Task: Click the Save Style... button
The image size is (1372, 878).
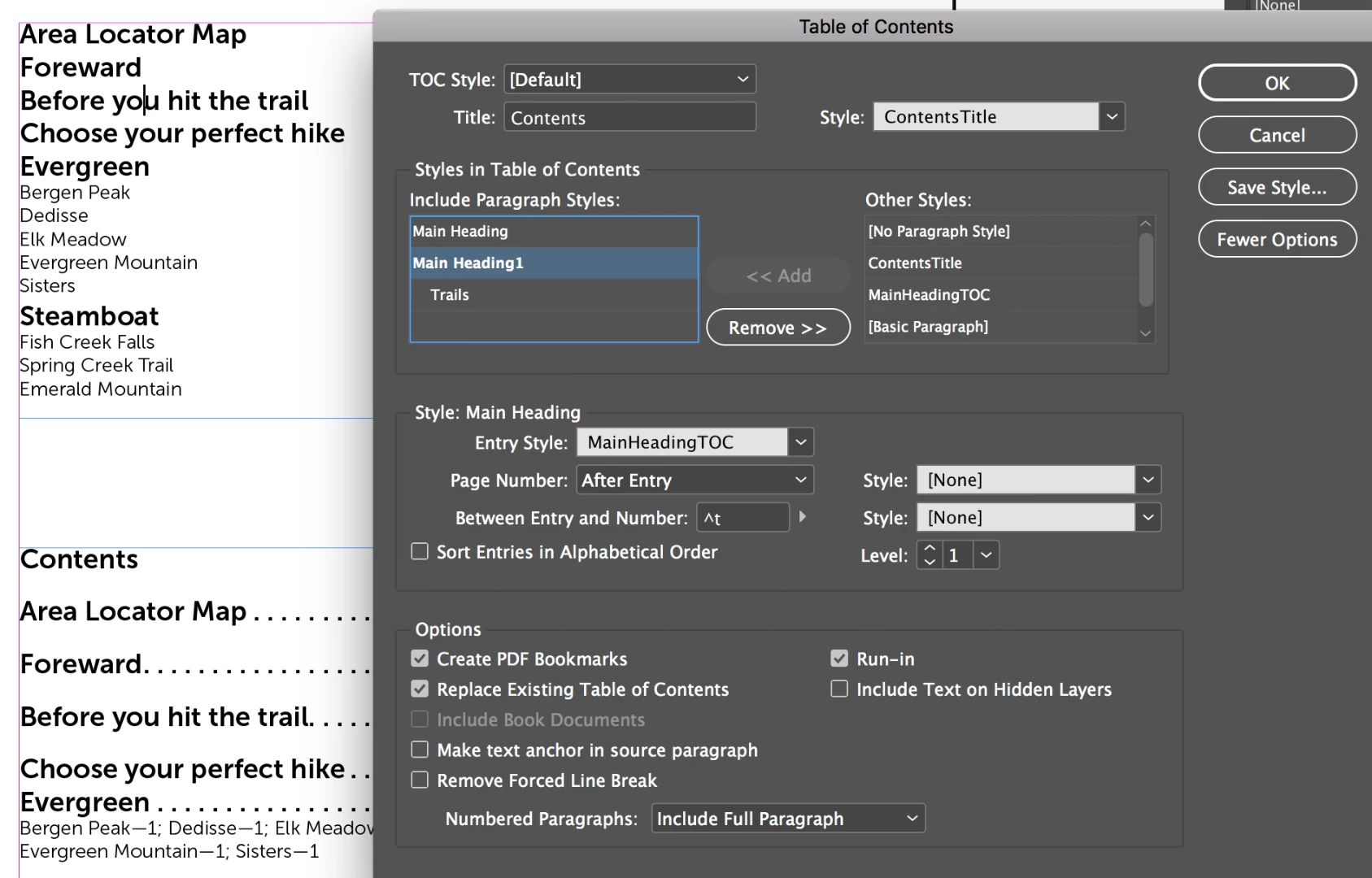Action: (1277, 188)
